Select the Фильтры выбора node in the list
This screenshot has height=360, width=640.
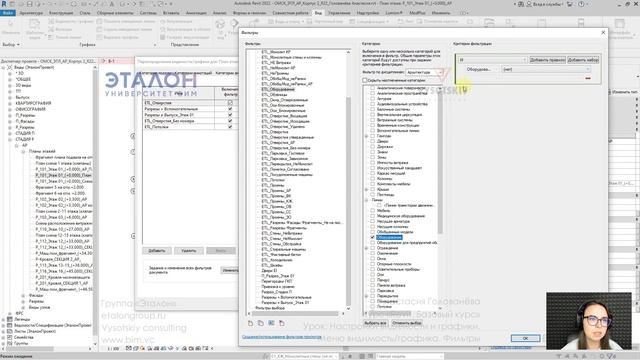tap(270, 308)
